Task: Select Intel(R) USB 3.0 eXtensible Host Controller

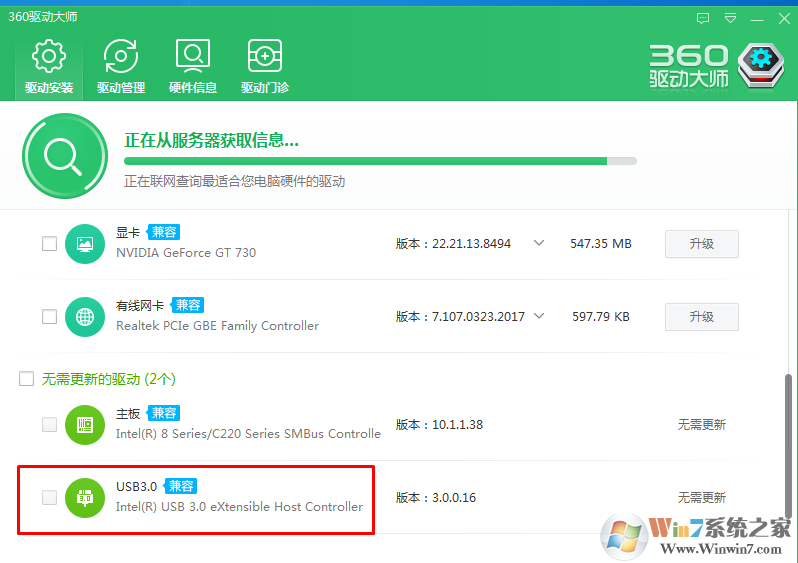Action: coord(239,507)
